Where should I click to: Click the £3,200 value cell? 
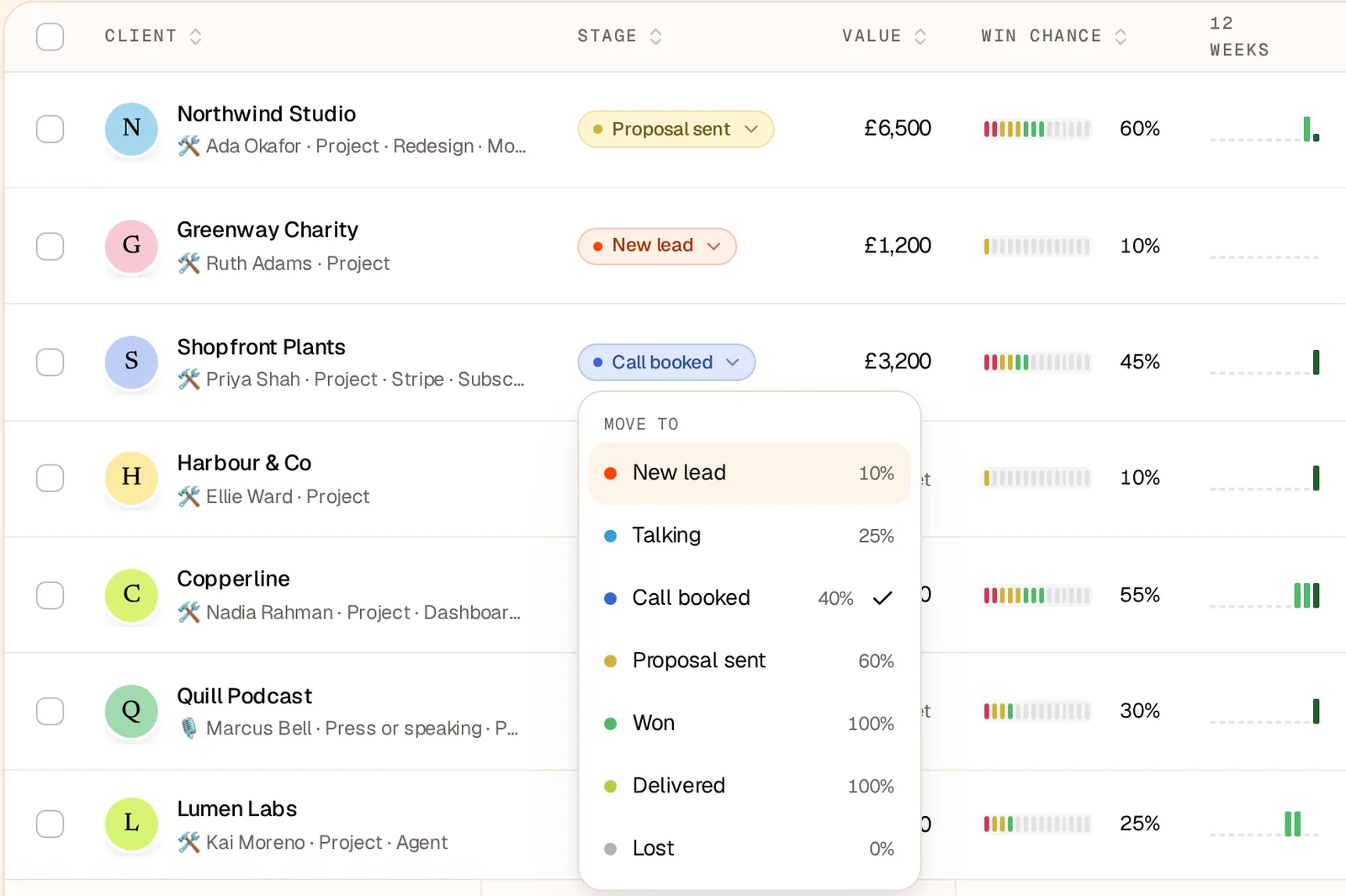(x=898, y=362)
